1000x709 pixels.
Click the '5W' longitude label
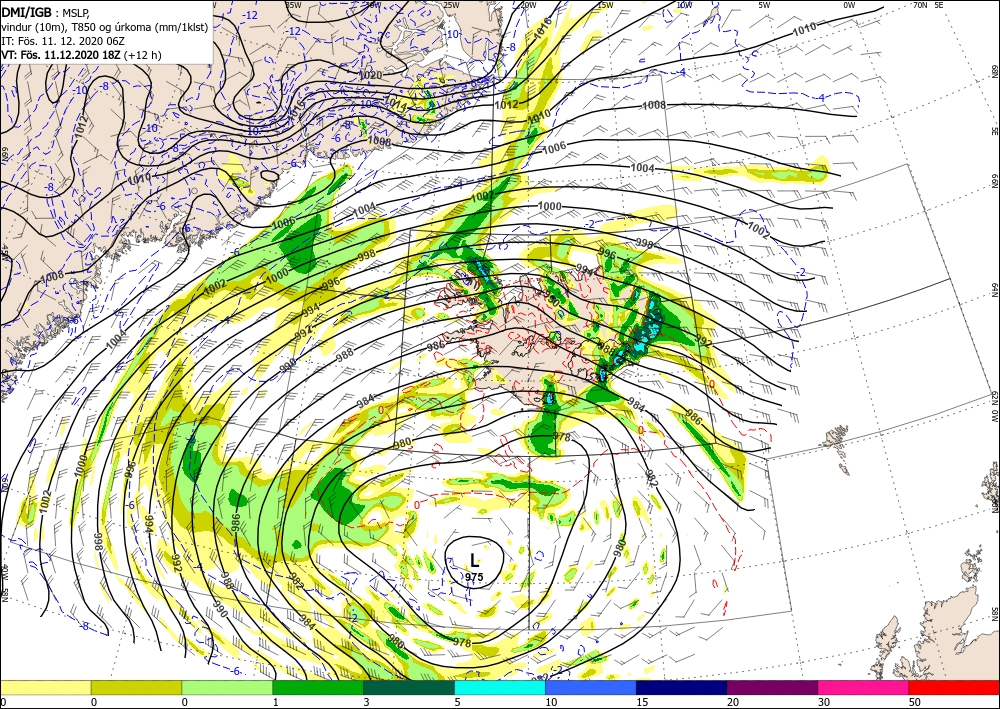pos(765,5)
